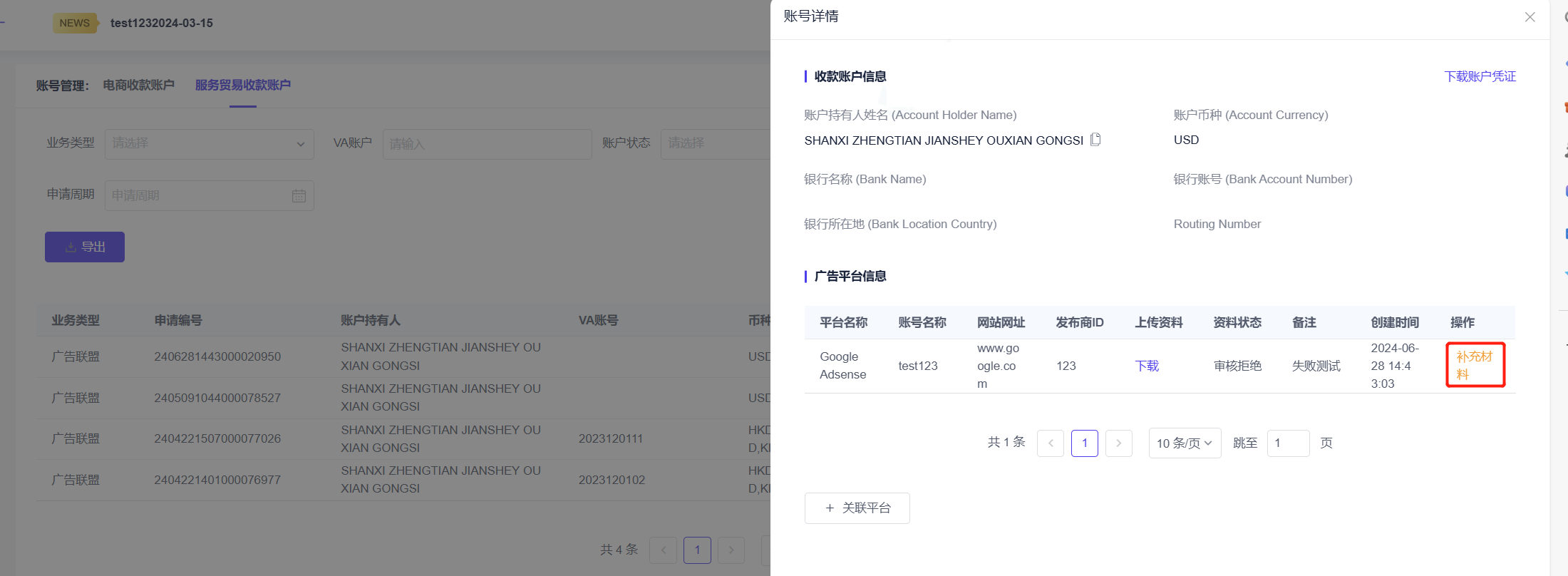This screenshot has width=1568, height=576.
Task: Click next page arrow in main list
Action: (731, 550)
